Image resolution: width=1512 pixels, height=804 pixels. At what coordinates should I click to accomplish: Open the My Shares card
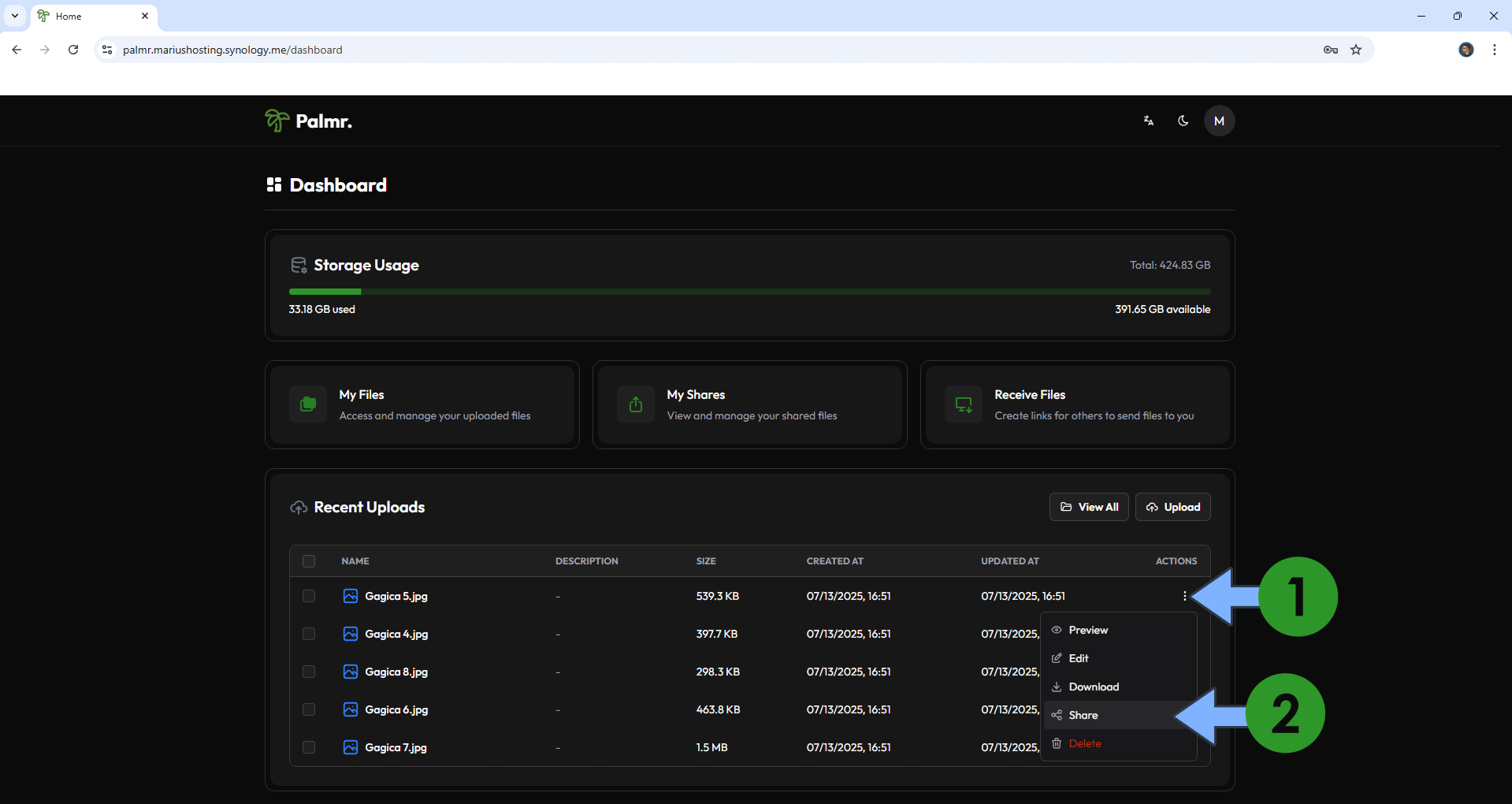coord(750,404)
